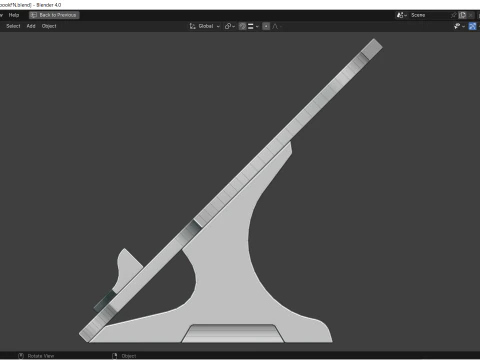Open the Help menu

[x=14, y=15]
